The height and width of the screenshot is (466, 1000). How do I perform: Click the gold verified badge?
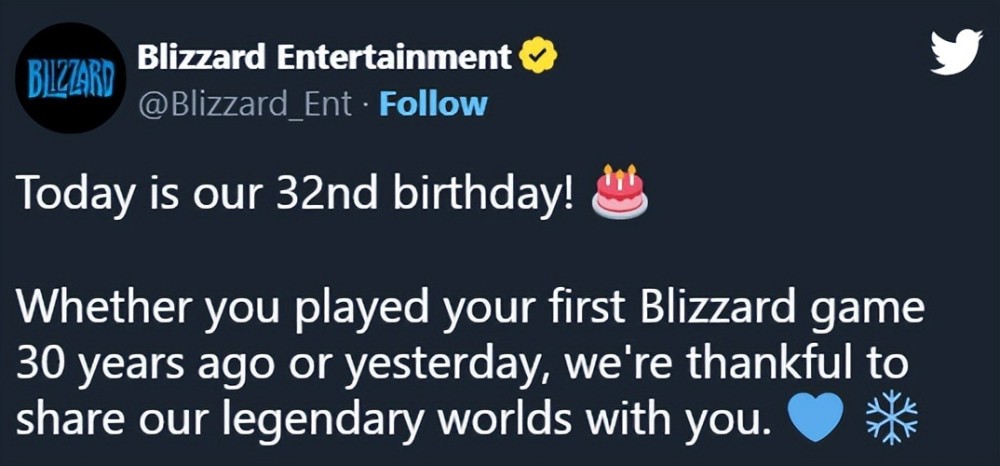tap(536, 58)
